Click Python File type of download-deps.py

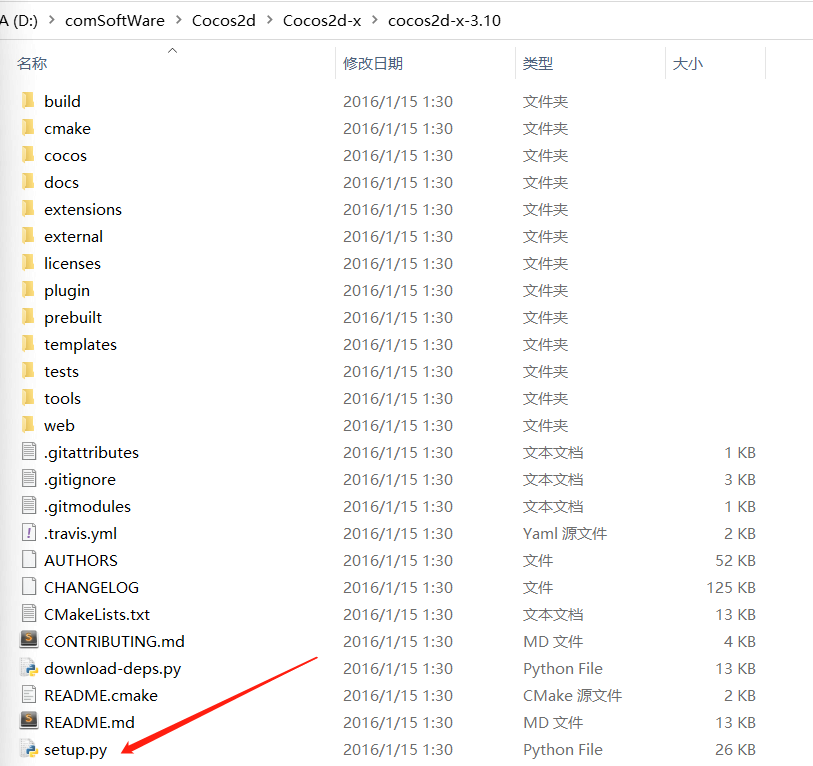[x=563, y=668]
